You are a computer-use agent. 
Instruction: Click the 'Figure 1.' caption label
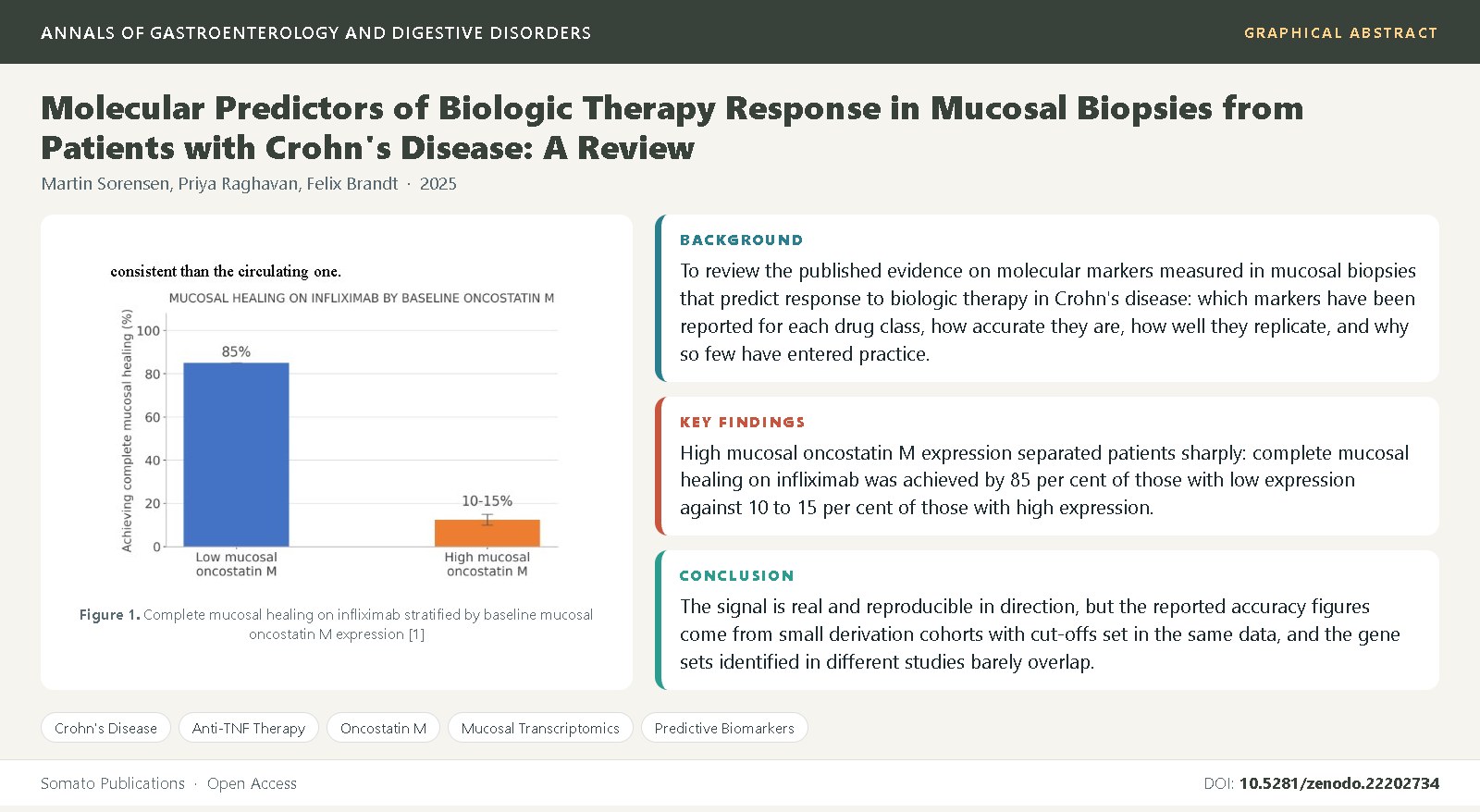[x=110, y=615]
